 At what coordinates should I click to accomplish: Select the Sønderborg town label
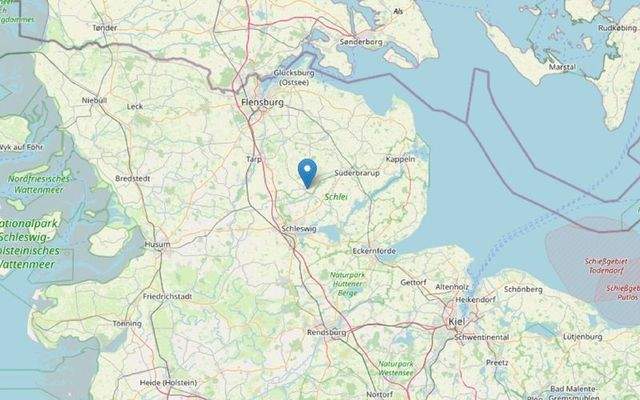click(x=361, y=42)
